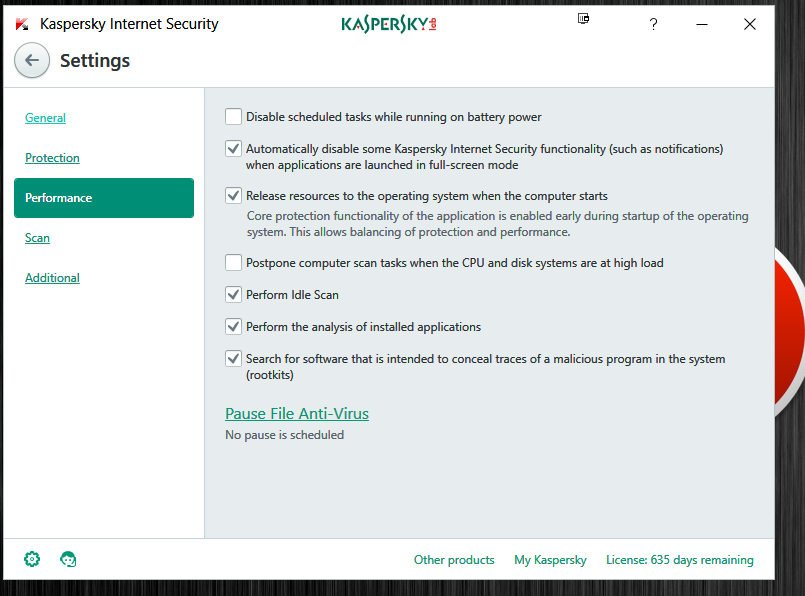Click the support agent face icon
Image resolution: width=805 pixels, height=596 pixels.
pyautogui.click(x=68, y=559)
